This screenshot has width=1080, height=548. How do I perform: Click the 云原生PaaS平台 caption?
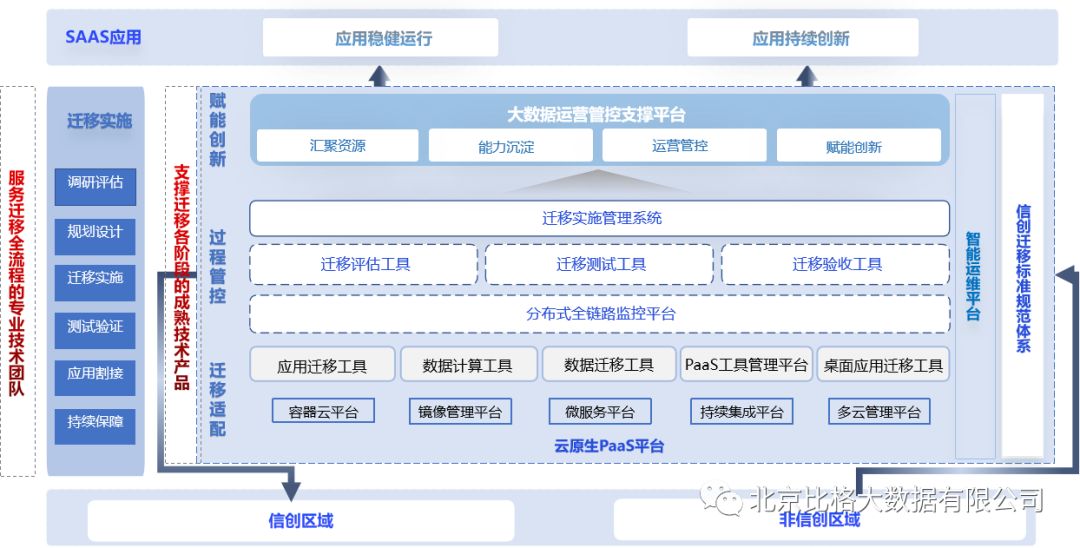(609, 446)
